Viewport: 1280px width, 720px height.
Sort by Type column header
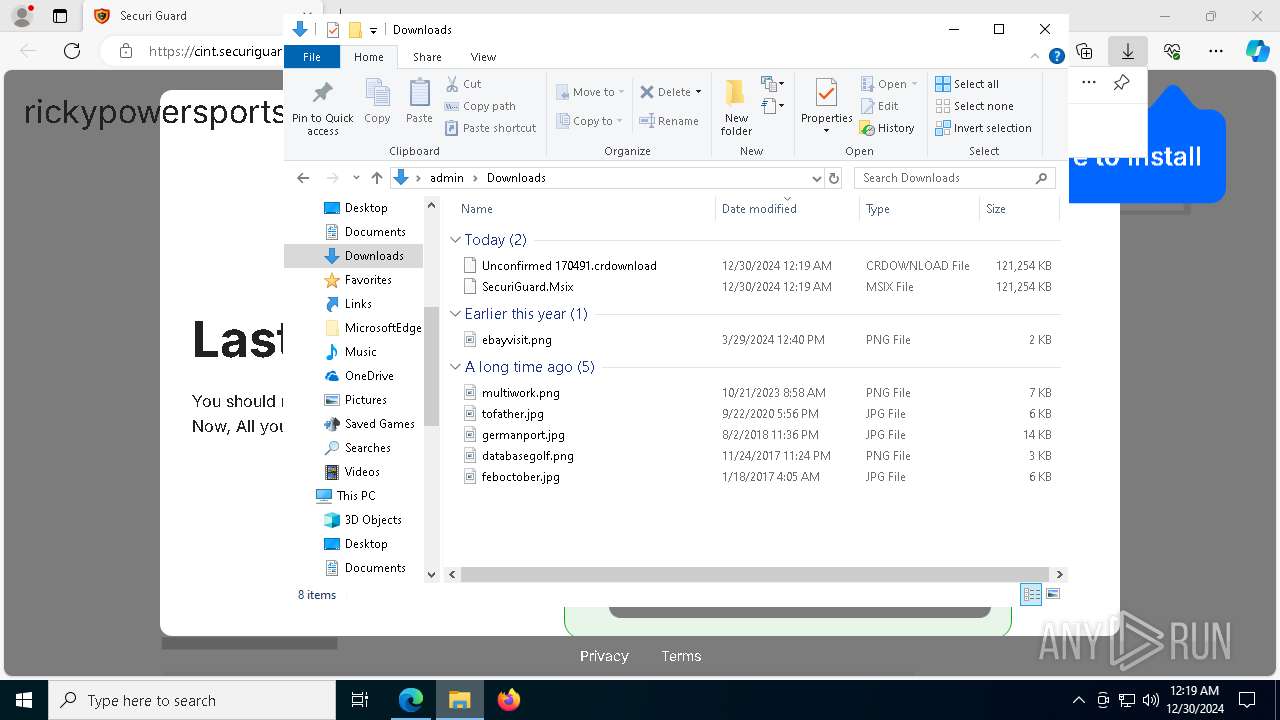pyautogui.click(x=919, y=209)
